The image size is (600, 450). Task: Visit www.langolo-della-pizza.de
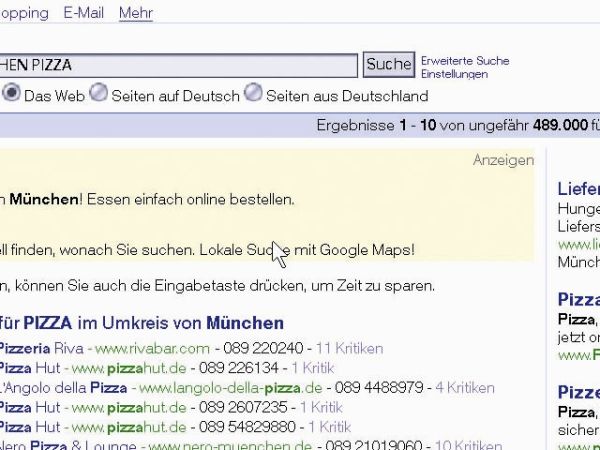coord(231,388)
